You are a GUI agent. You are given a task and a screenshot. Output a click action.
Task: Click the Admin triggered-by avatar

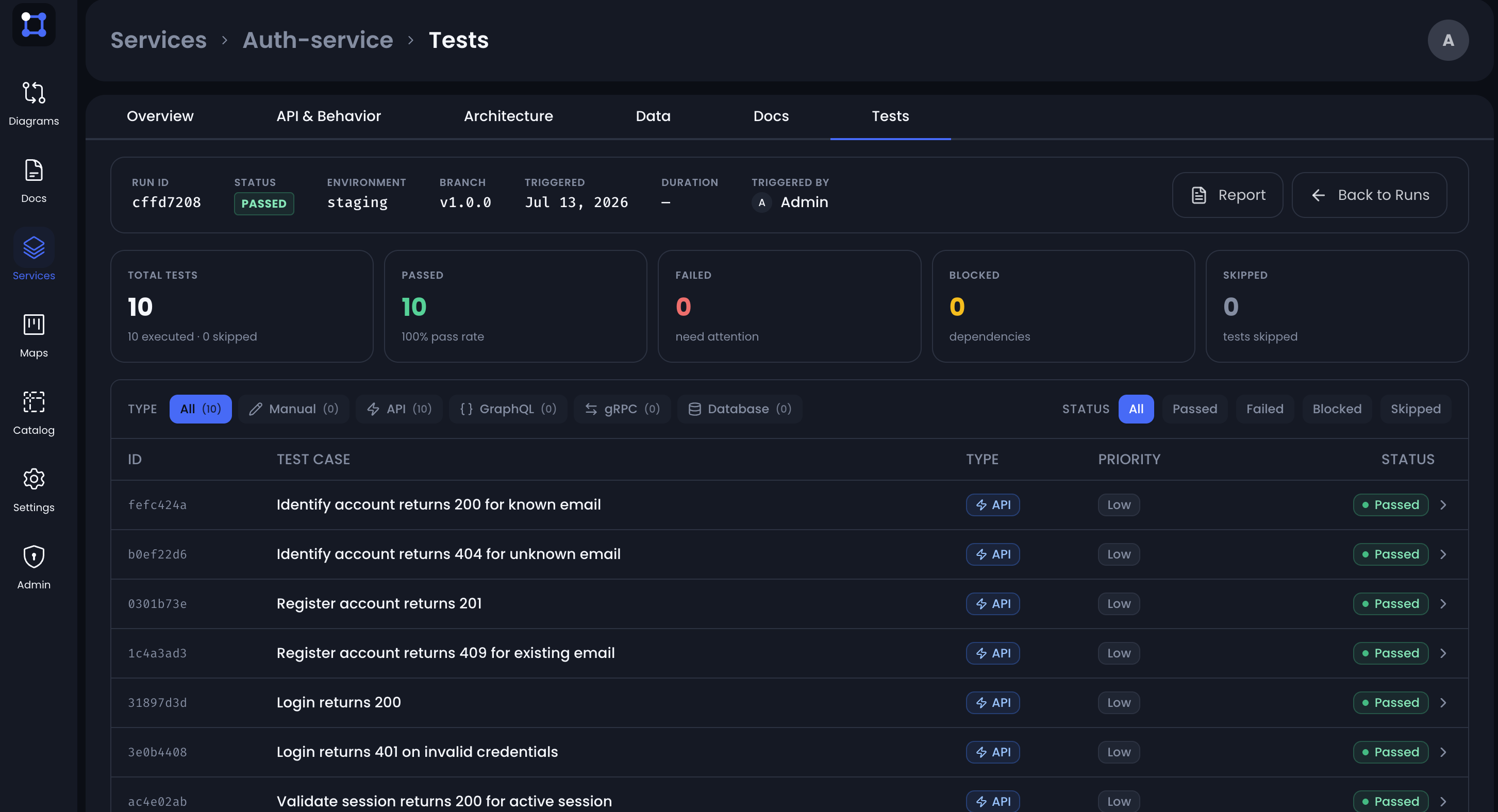[x=762, y=202]
